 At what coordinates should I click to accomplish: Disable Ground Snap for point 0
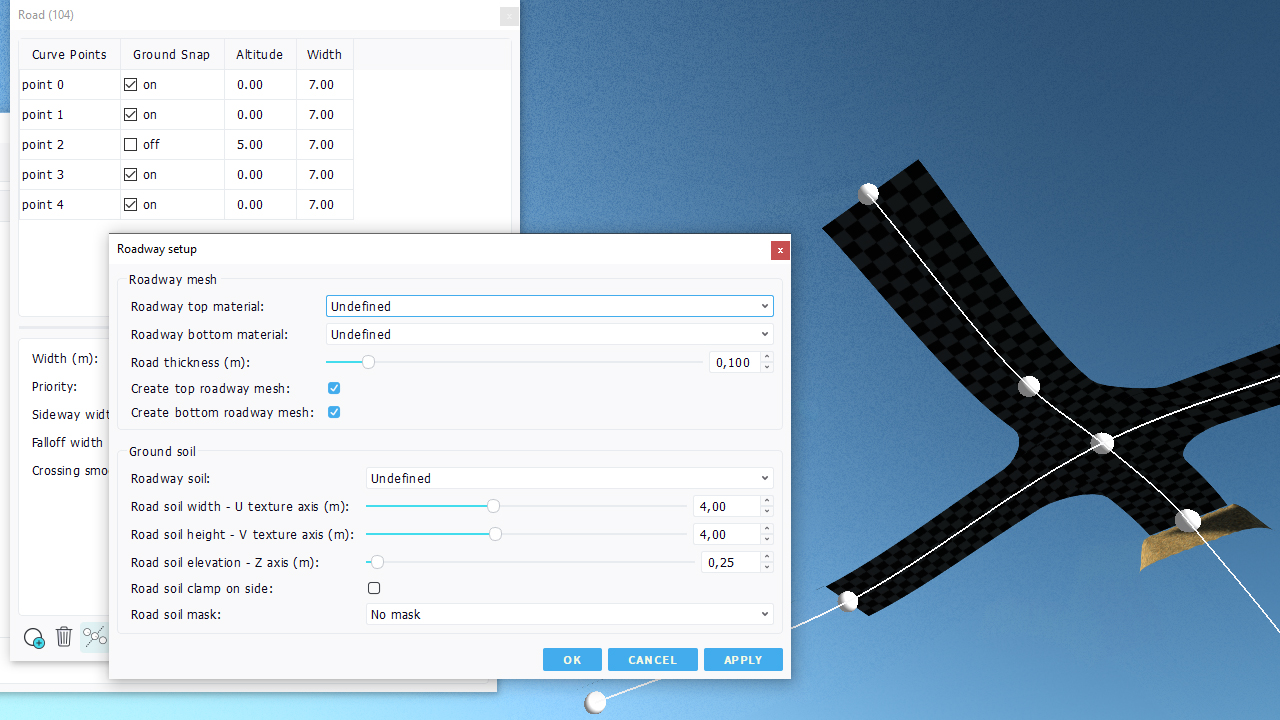coord(130,84)
